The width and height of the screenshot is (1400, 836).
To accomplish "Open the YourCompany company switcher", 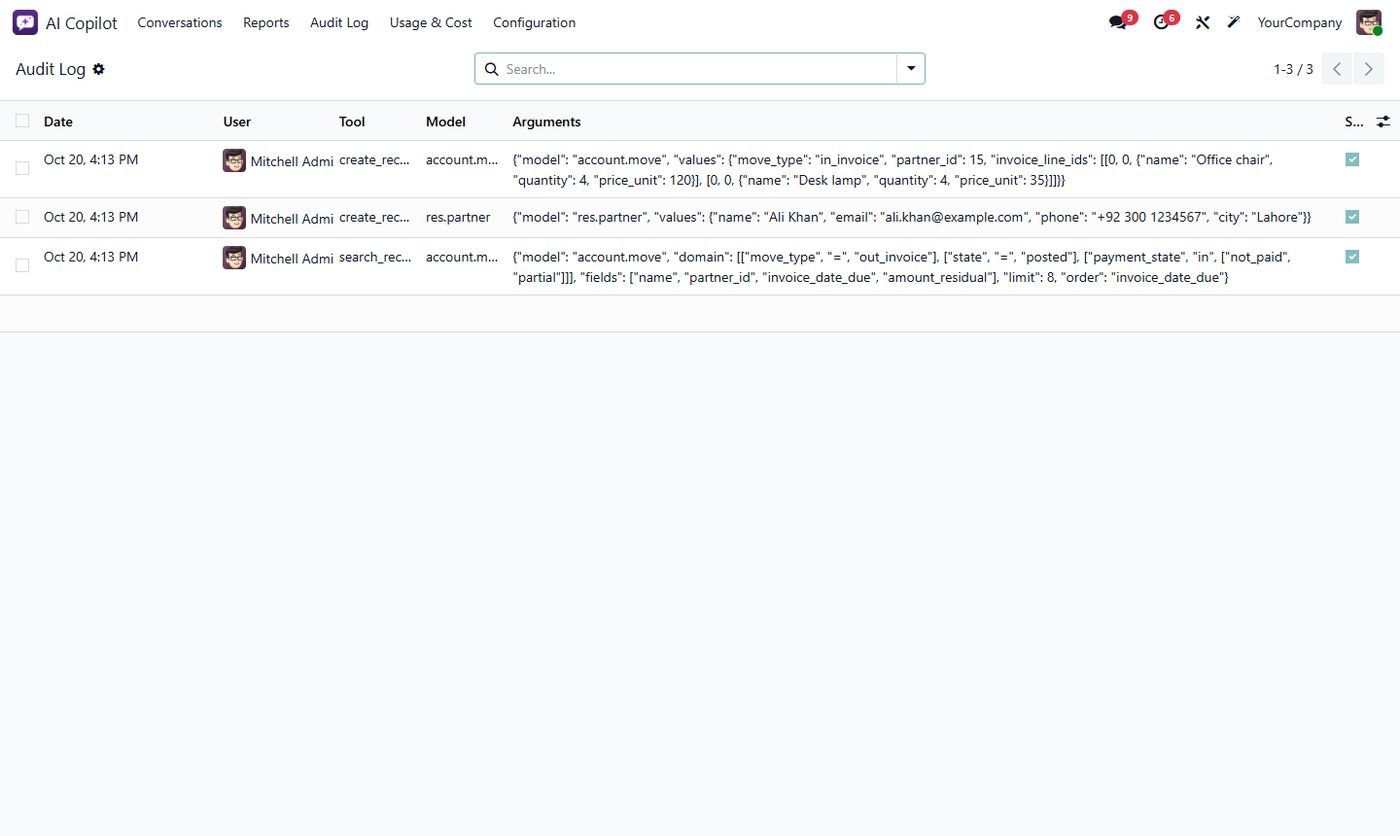I will pyautogui.click(x=1299, y=22).
